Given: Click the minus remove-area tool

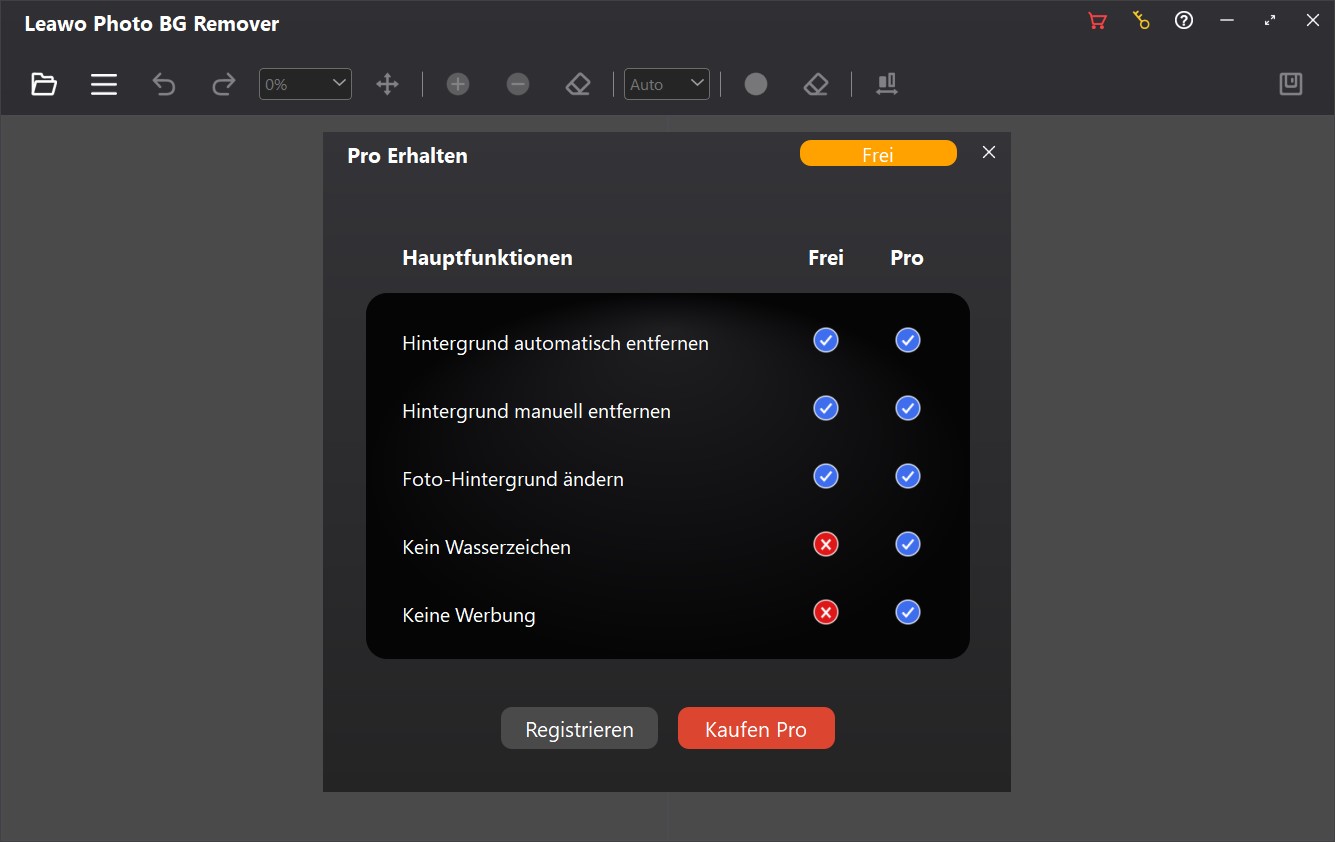Looking at the screenshot, I should 518,85.
